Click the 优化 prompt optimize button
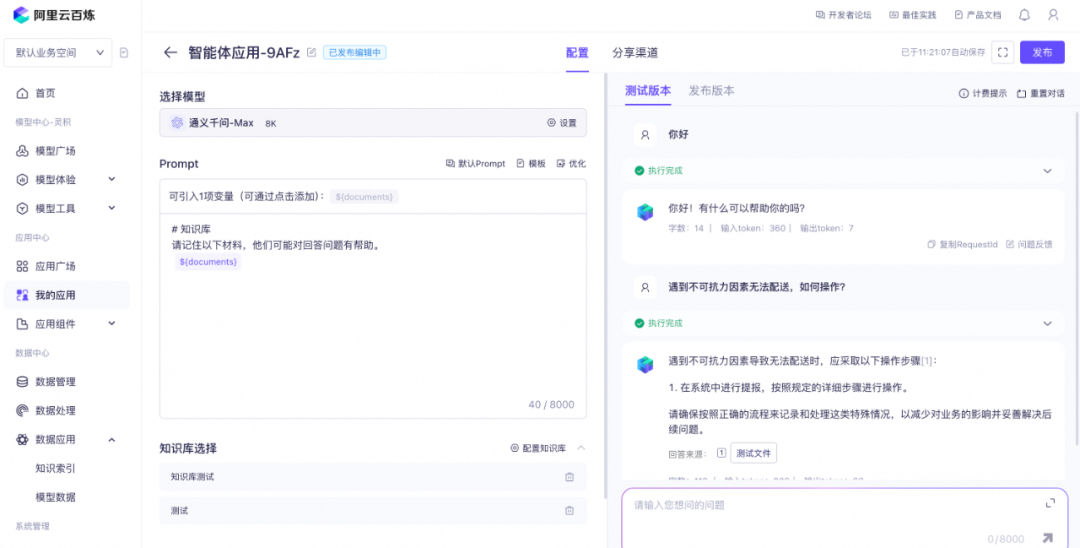This screenshot has height=548, width=1080. pos(571,164)
